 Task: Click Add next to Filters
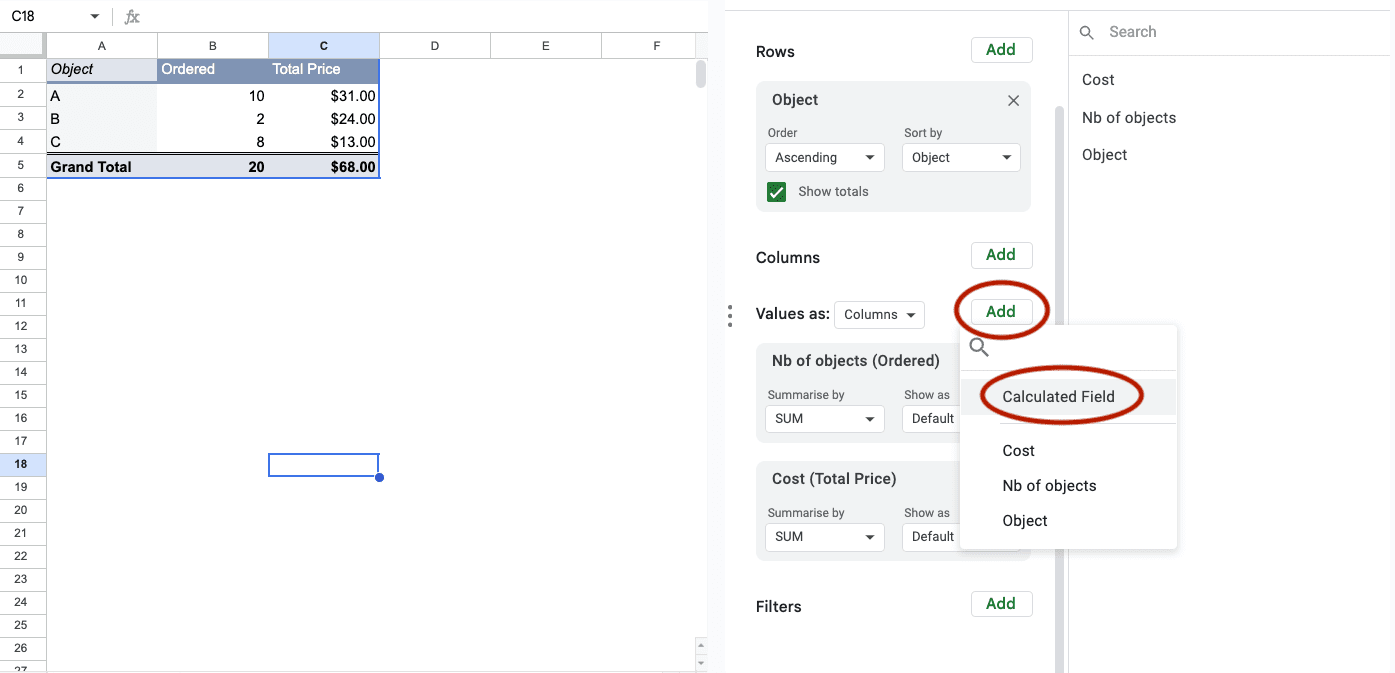coord(1001,603)
